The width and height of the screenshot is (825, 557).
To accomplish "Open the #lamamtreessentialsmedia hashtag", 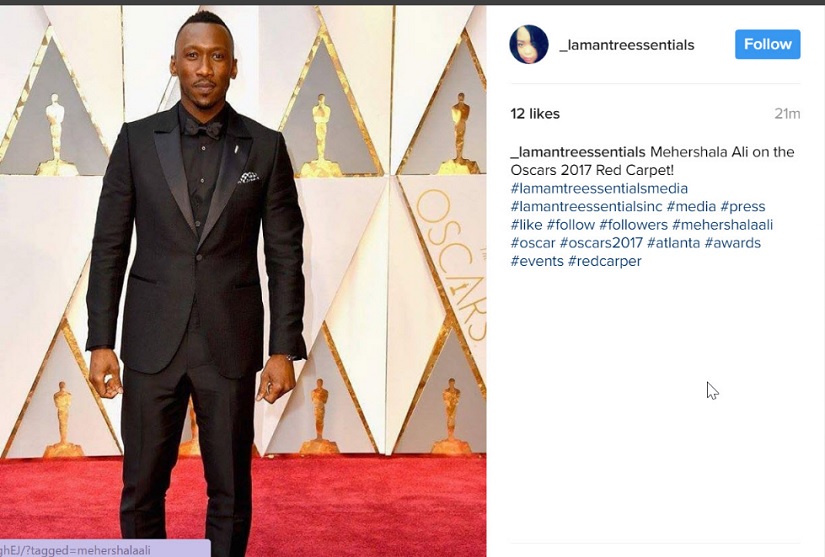I will pos(599,188).
